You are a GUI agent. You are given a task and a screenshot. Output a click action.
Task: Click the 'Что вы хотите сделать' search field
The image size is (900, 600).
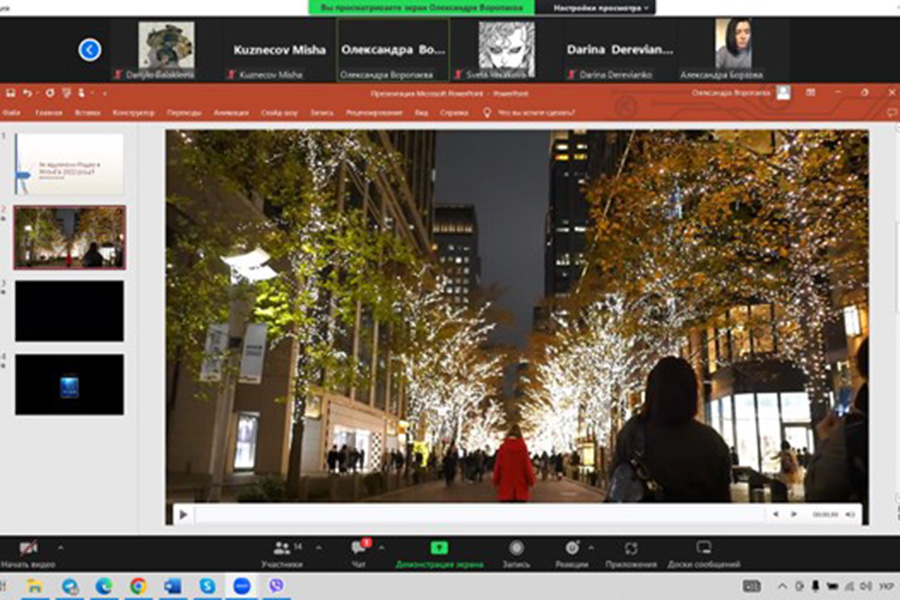(536, 113)
